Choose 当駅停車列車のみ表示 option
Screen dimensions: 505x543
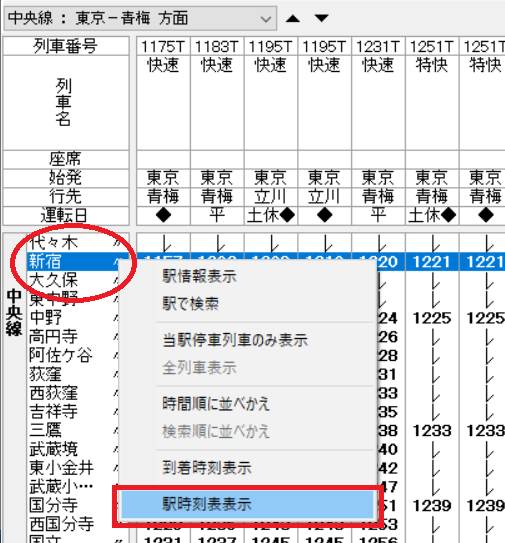pos(235,340)
